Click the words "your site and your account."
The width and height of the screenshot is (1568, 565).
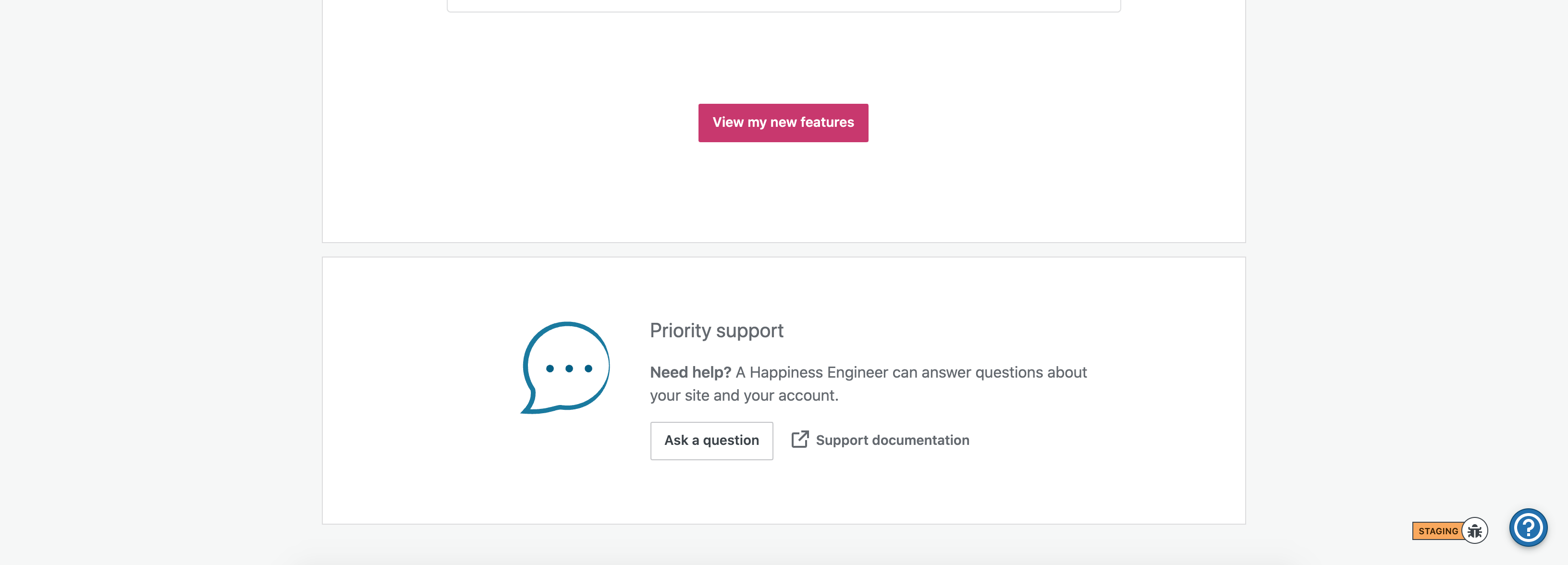point(744,395)
